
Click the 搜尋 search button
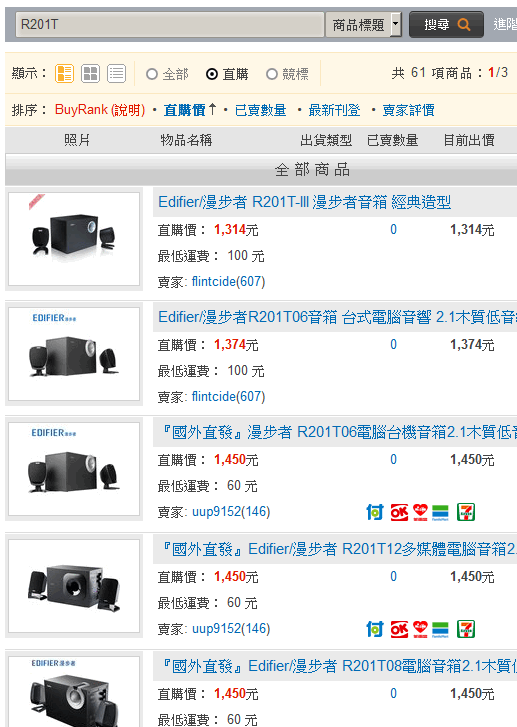point(446,24)
